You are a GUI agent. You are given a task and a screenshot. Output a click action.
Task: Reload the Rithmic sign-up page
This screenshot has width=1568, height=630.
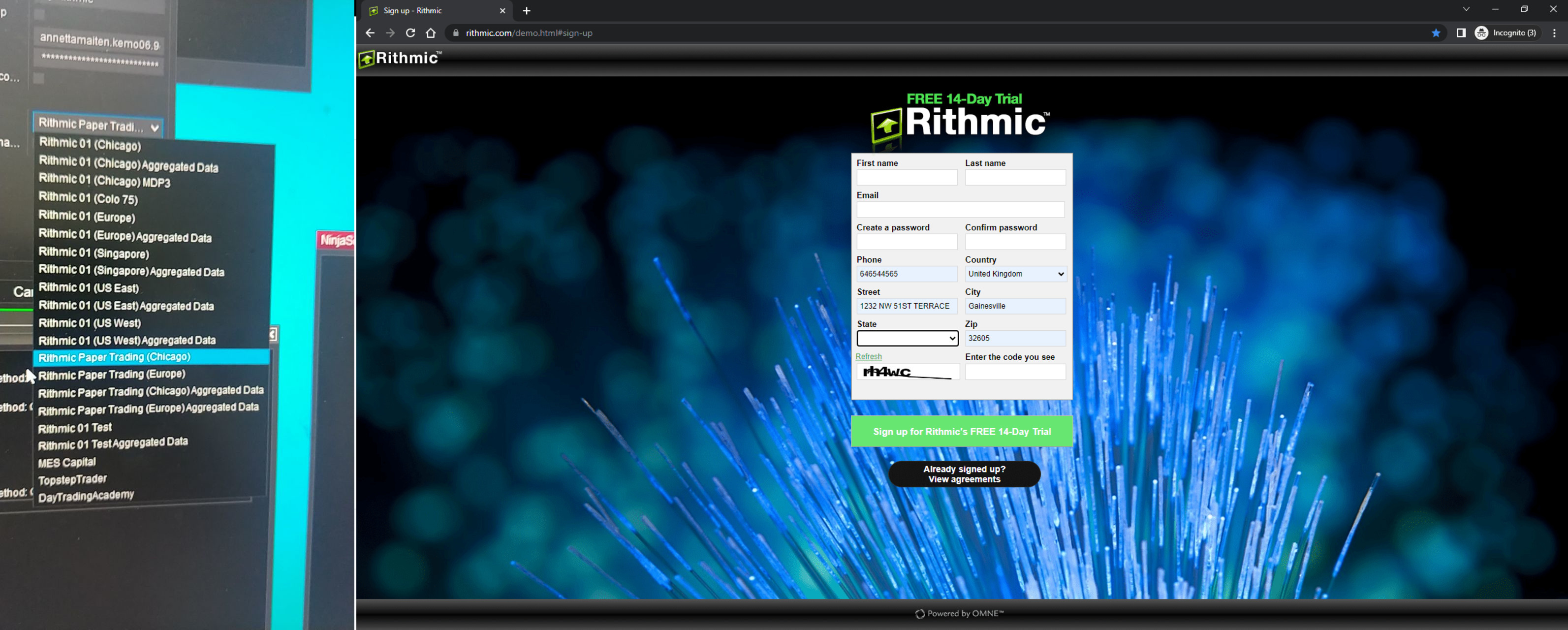(x=410, y=33)
